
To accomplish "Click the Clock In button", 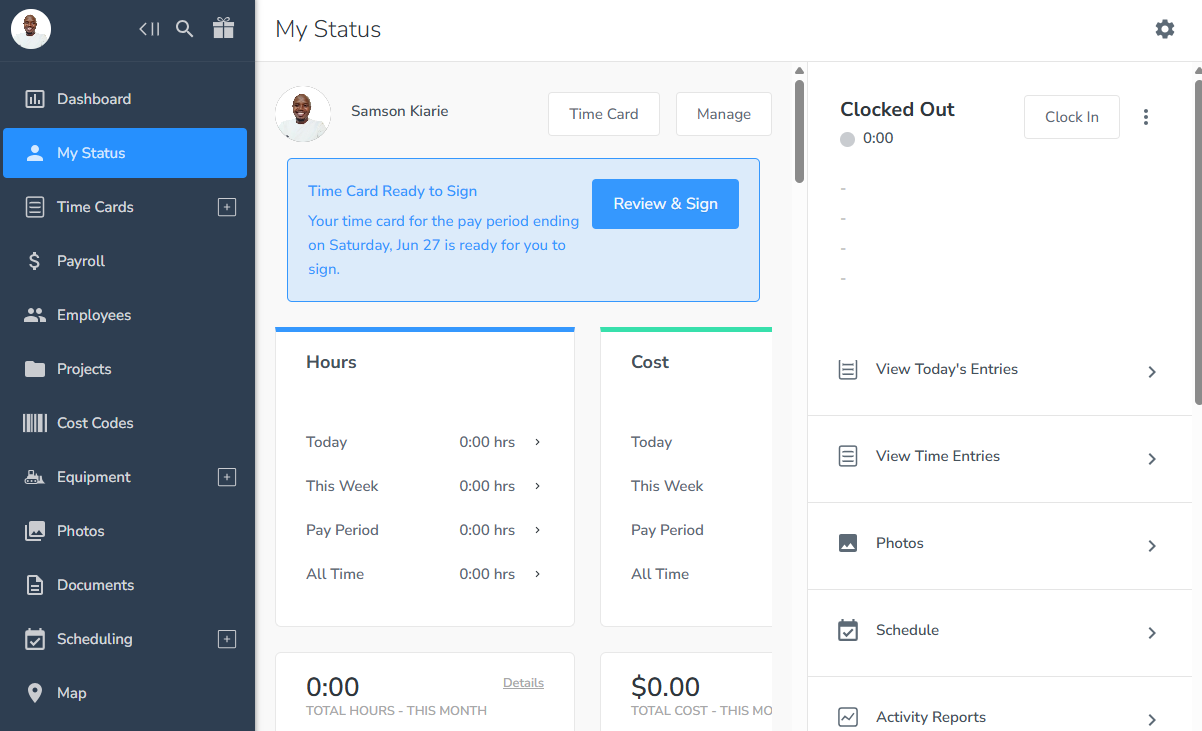I will pyautogui.click(x=1072, y=117).
